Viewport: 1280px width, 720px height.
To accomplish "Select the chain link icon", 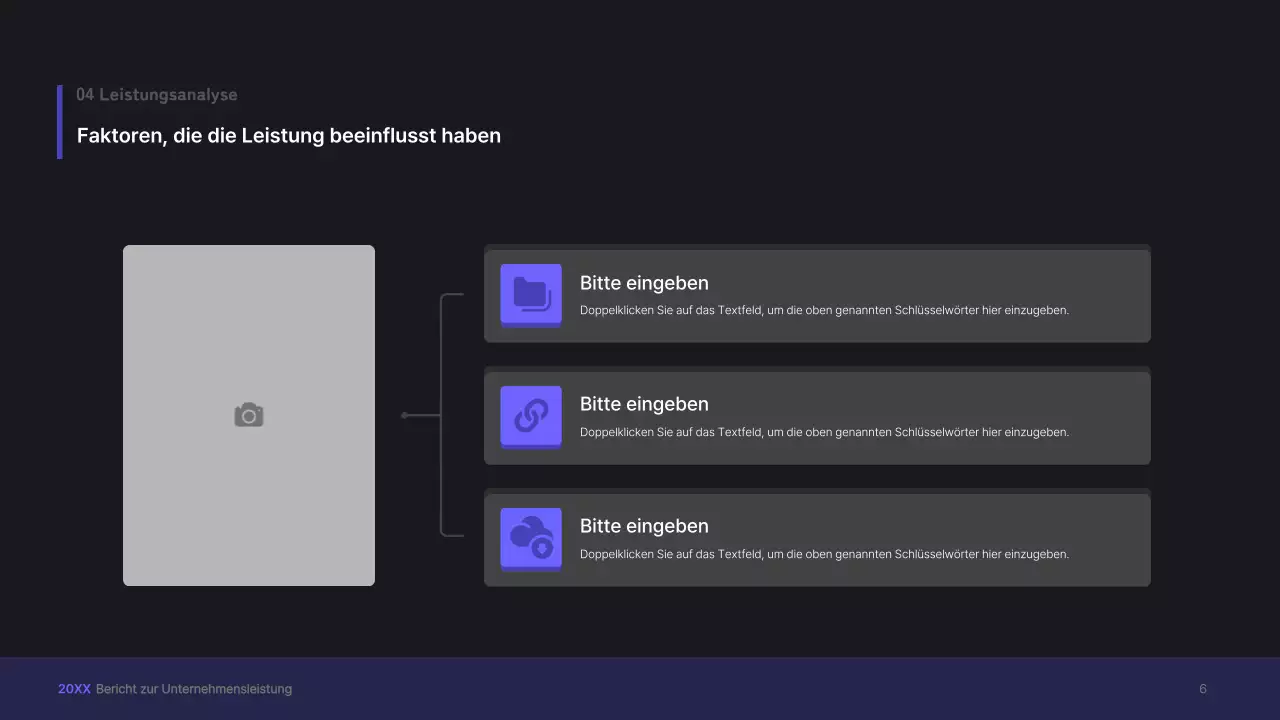I will (531, 415).
